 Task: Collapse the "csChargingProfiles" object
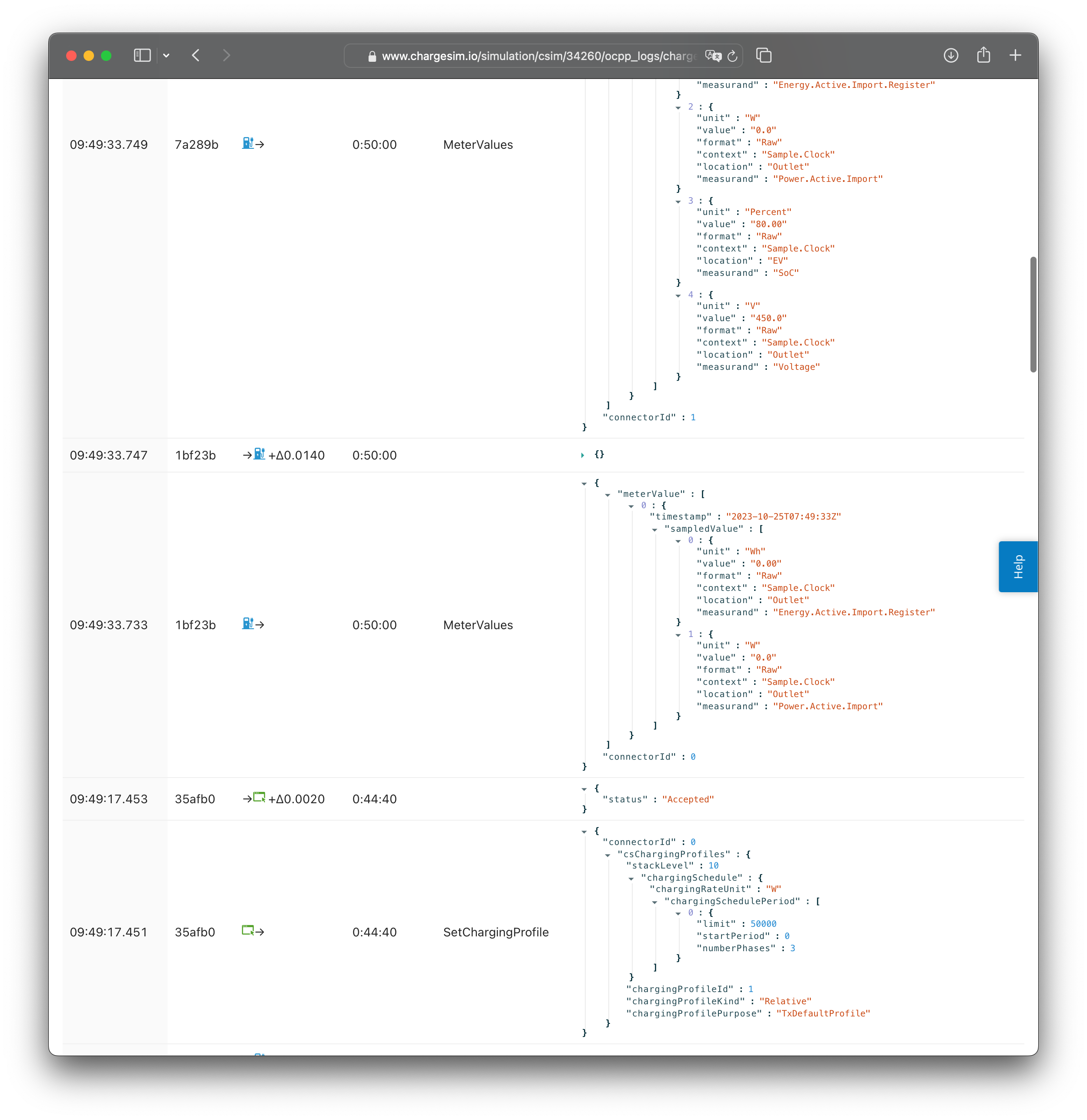pos(607,855)
